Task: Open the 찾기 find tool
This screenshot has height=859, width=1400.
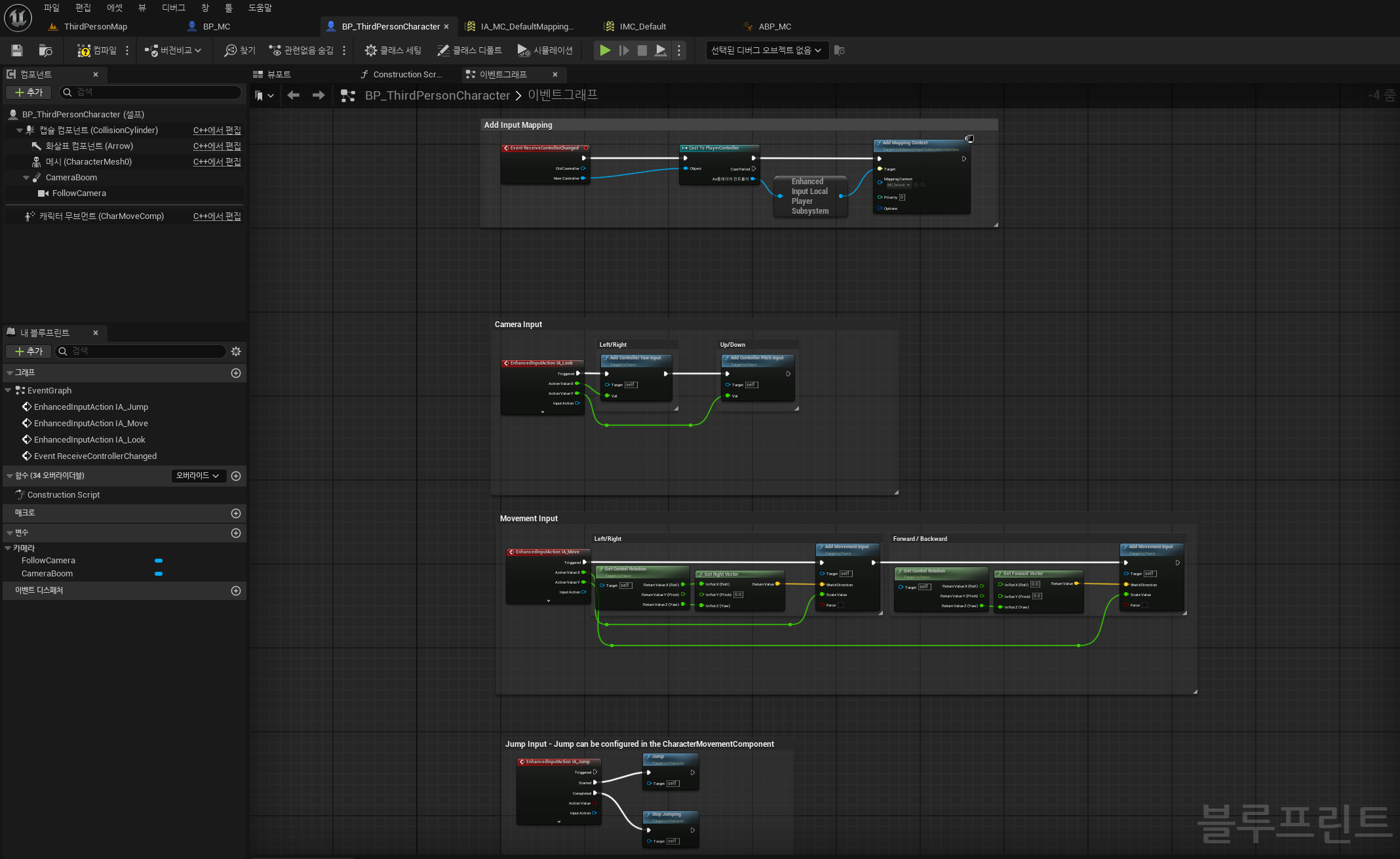Action: pyautogui.click(x=240, y=50)
